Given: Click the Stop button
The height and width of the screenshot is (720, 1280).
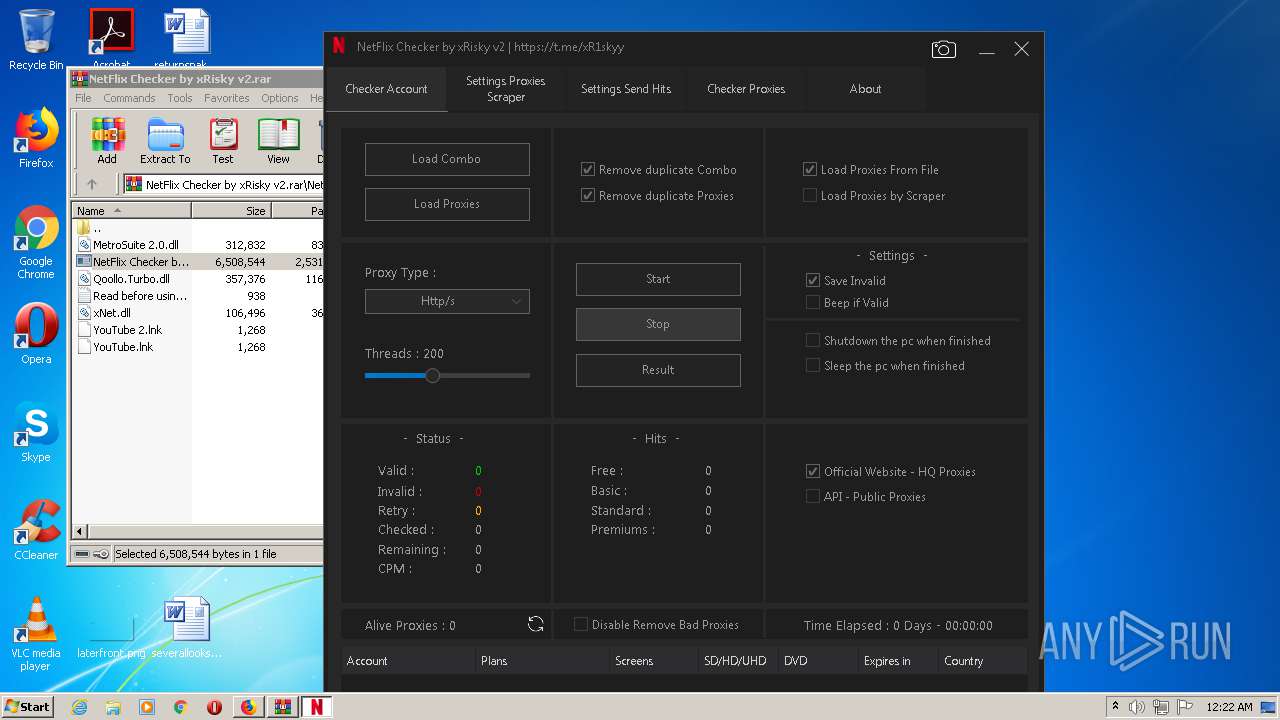Looking at the screenshot, I should [x=658, y=324].
